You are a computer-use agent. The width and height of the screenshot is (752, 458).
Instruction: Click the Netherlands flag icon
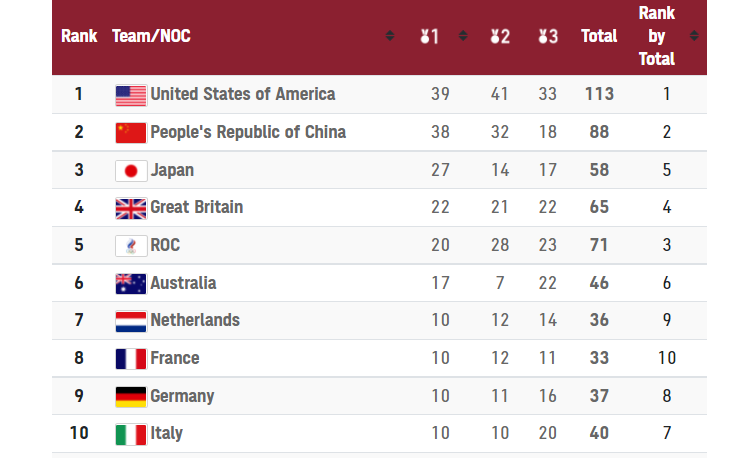pos(131,321)
